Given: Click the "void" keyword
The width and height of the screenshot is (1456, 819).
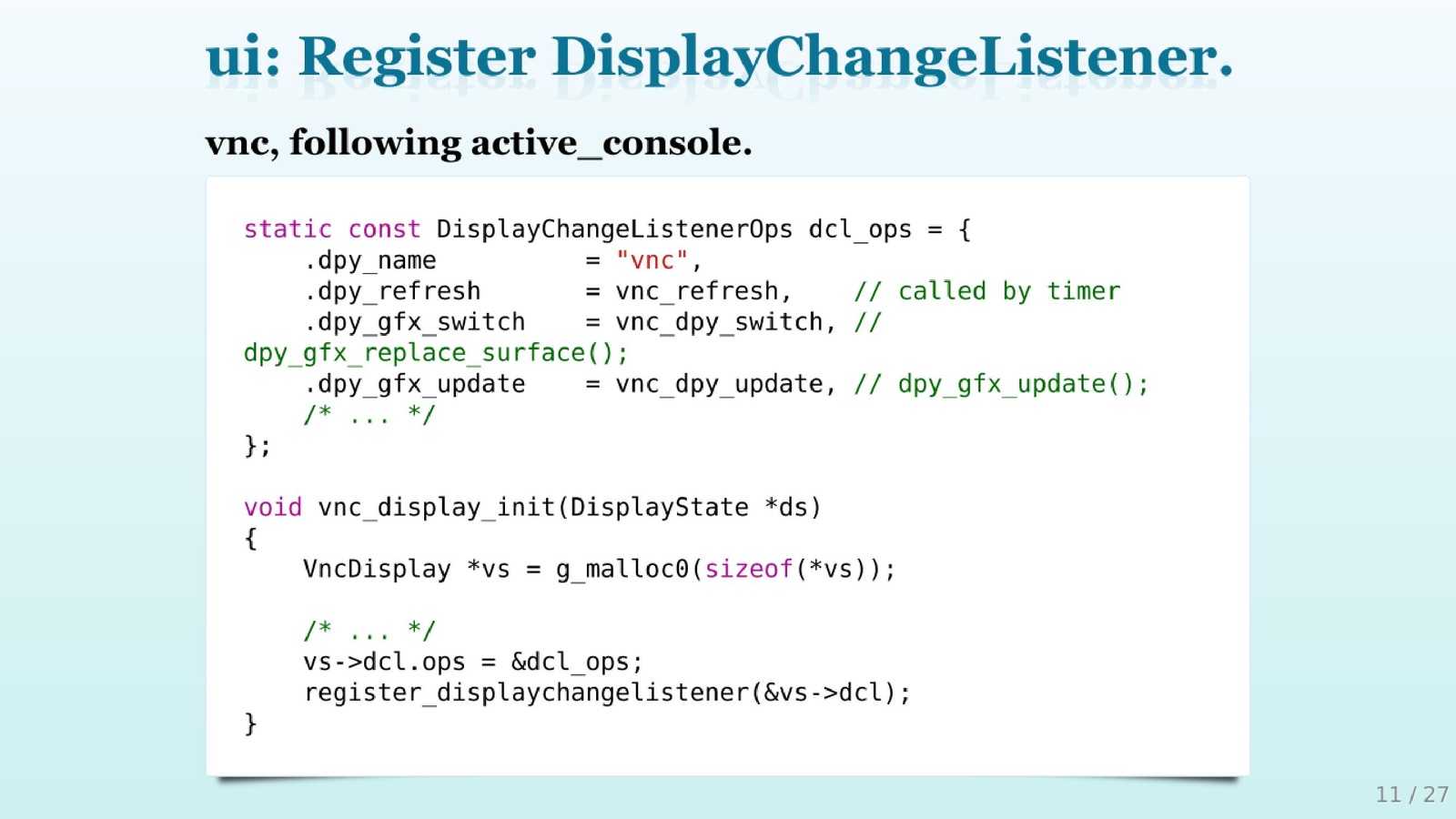Looking at the screenshot, I should click(272, 507).
